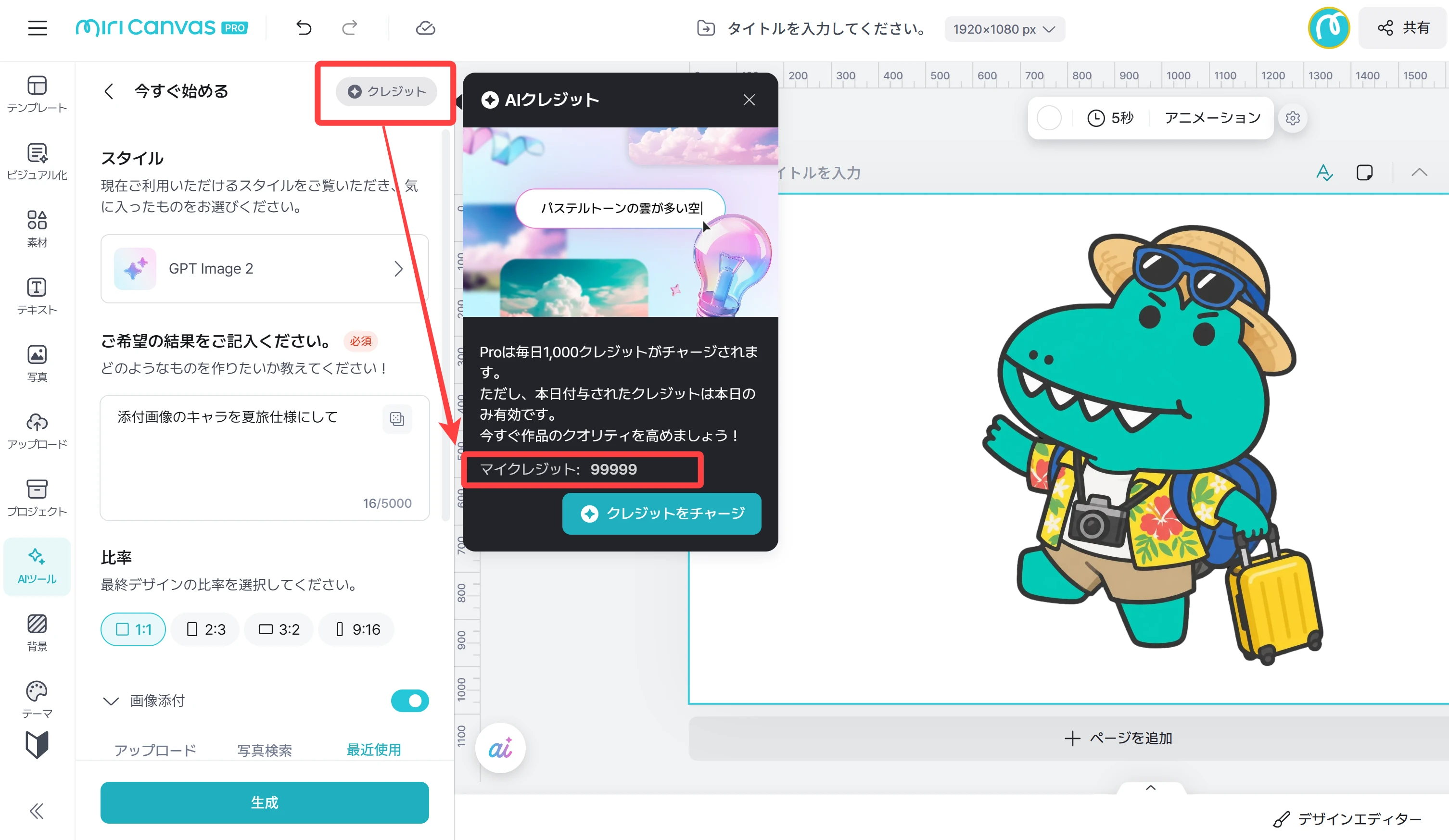
Task: Click the クレジットをチャージ button
Action: click(x=661, y=513)
